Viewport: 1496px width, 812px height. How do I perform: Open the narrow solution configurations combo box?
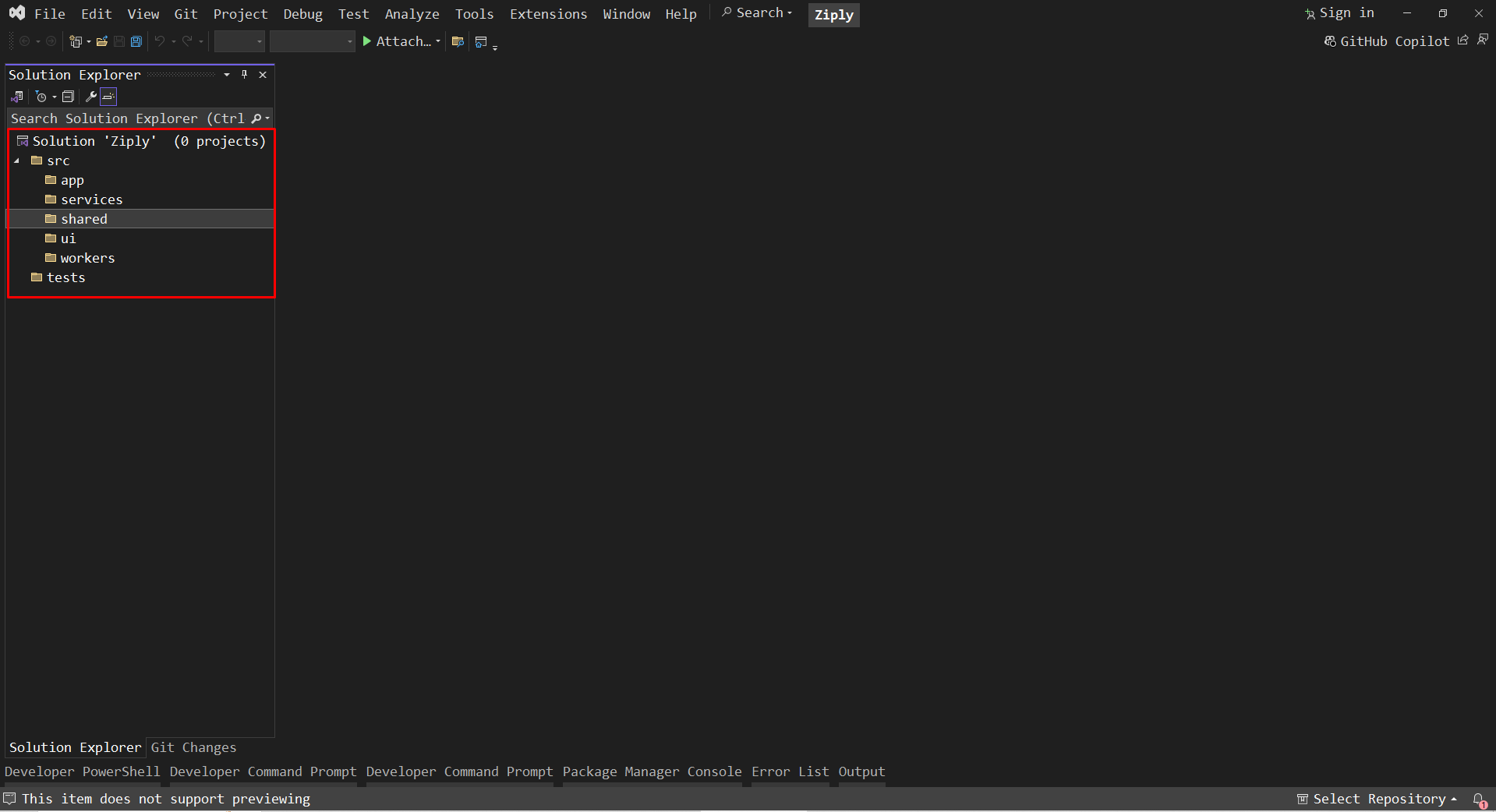239,41
